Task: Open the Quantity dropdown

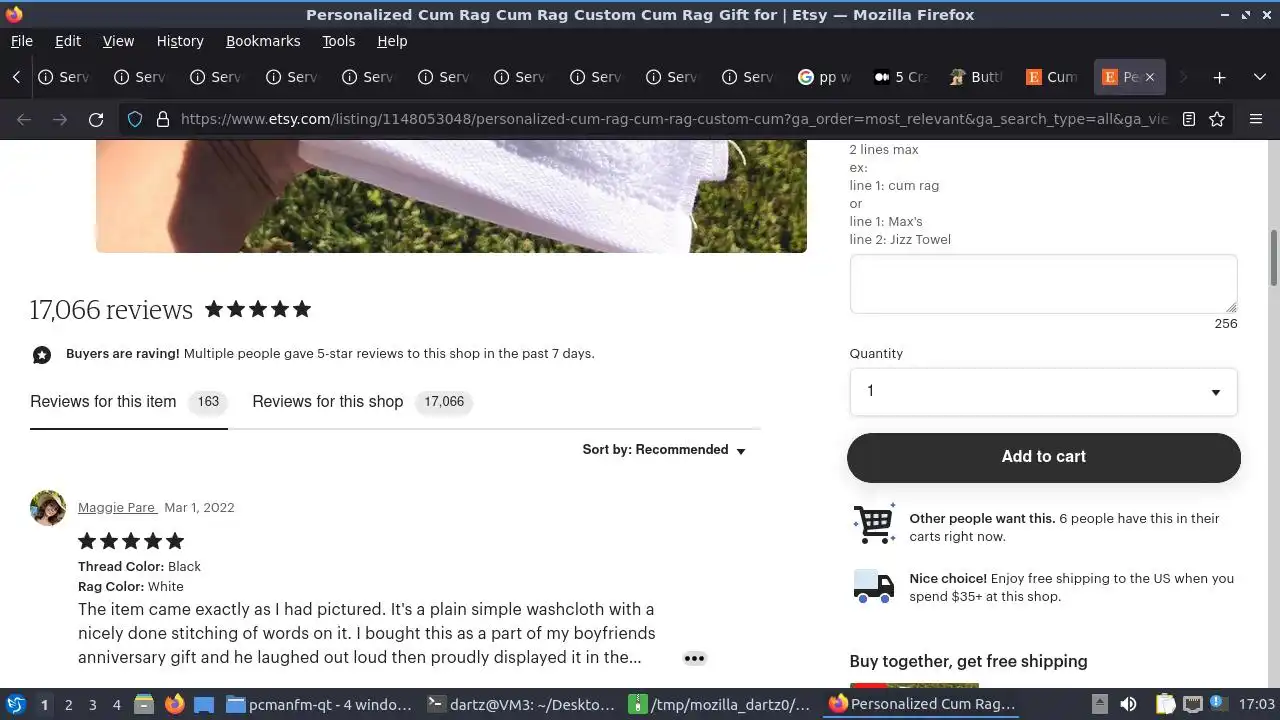Action: (x=1043, y=392)
